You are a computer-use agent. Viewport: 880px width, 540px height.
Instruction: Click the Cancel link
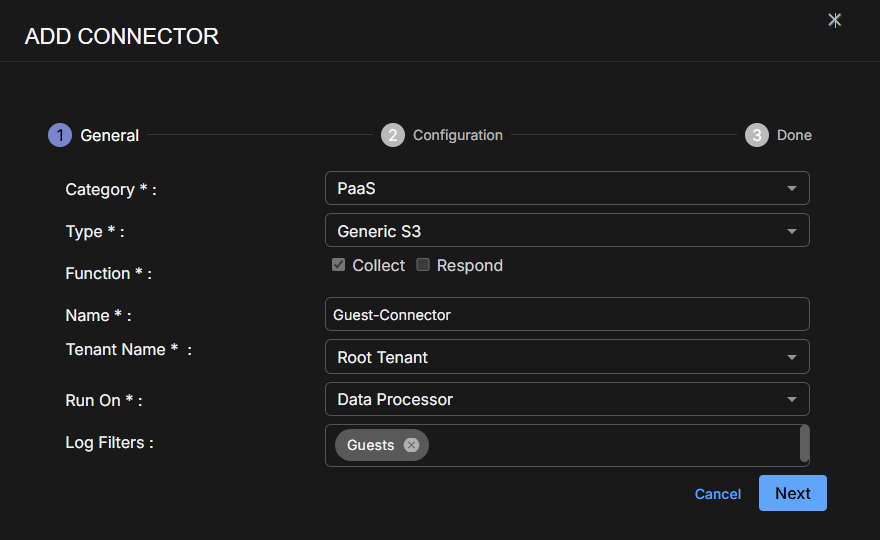(x=717, y=494)
